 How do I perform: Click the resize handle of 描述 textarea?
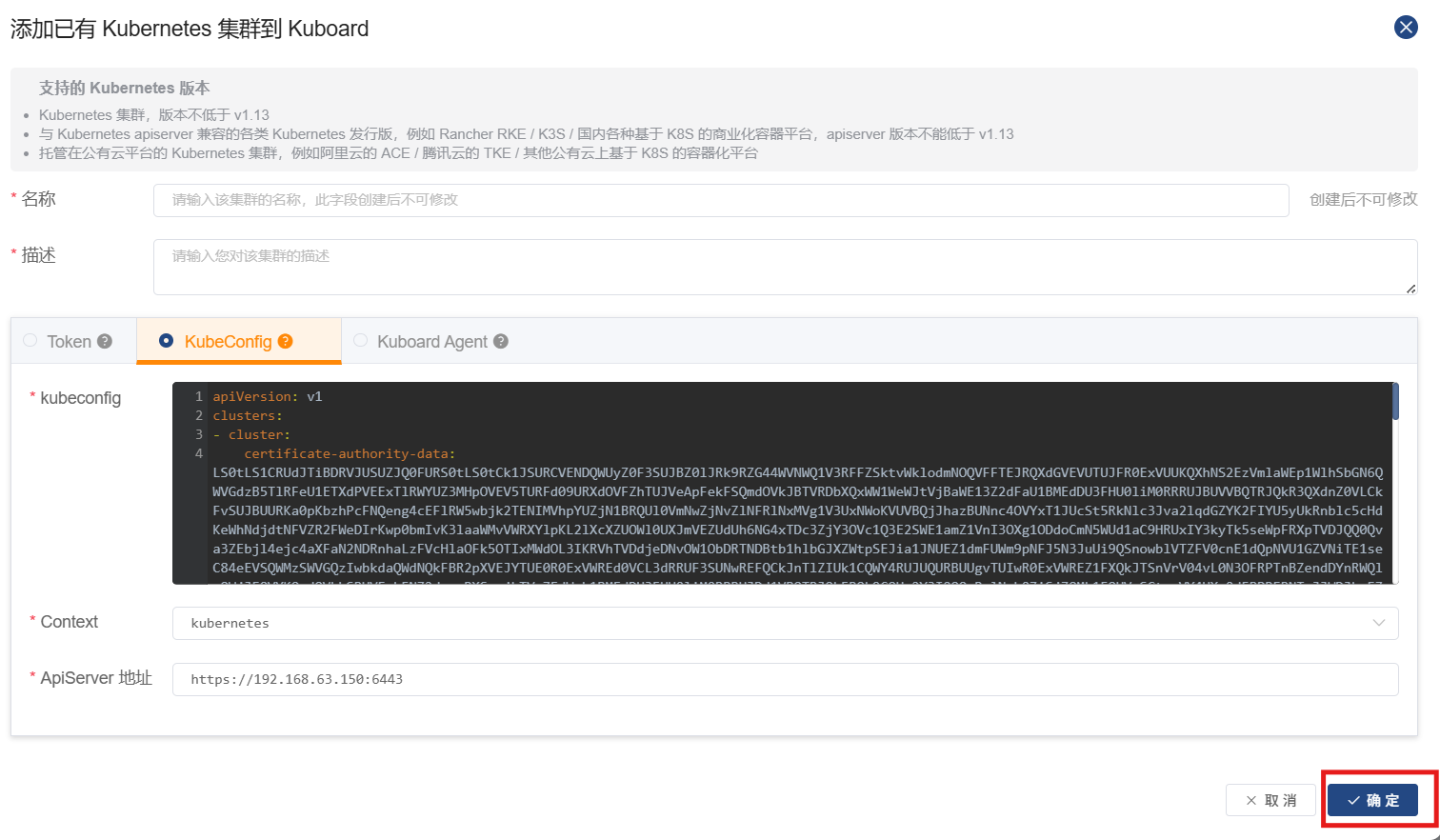(1410, 289)
